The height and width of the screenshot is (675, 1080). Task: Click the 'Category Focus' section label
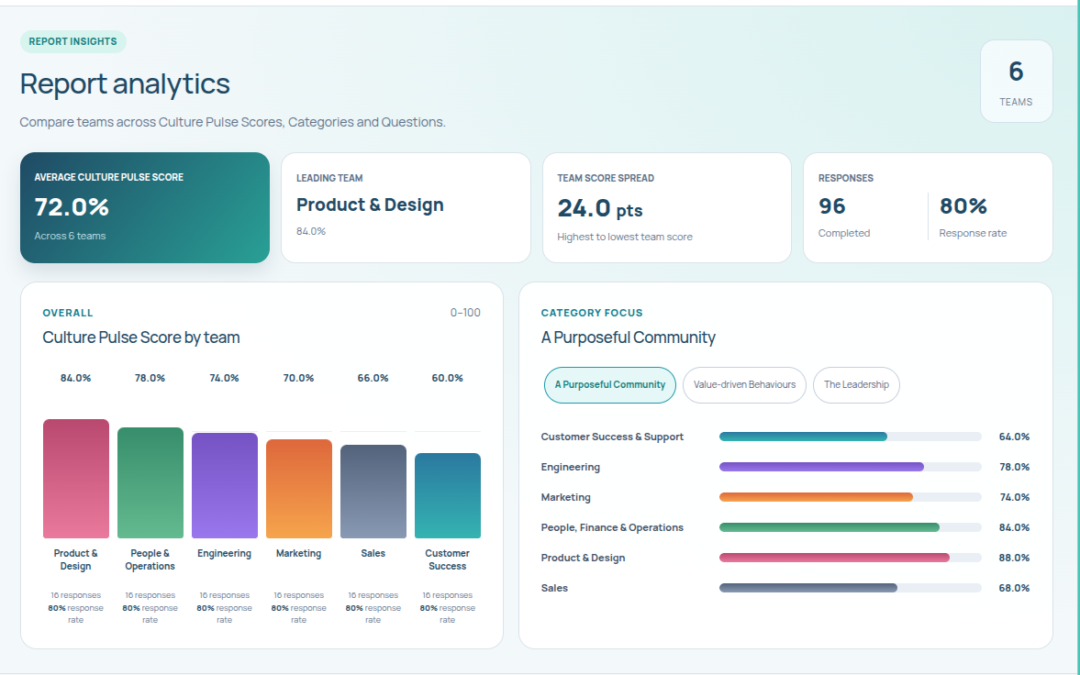[592, 313]
